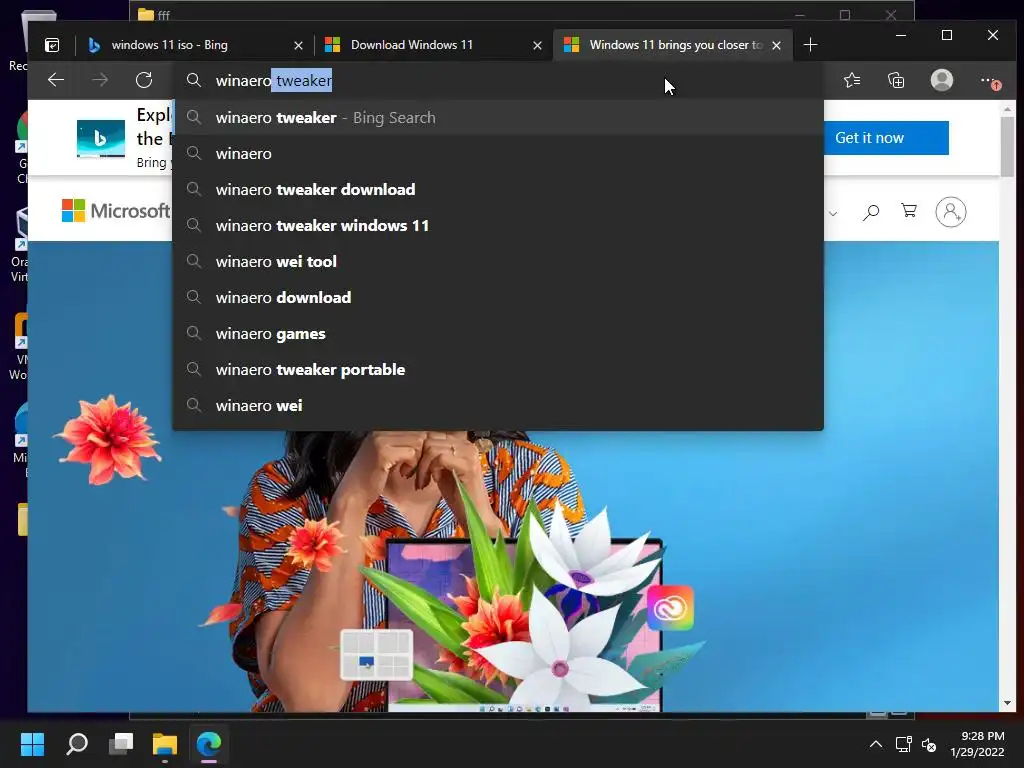Close the 'Download Windows 11' tab
The image size is (1024, 768).
[537, 45]
